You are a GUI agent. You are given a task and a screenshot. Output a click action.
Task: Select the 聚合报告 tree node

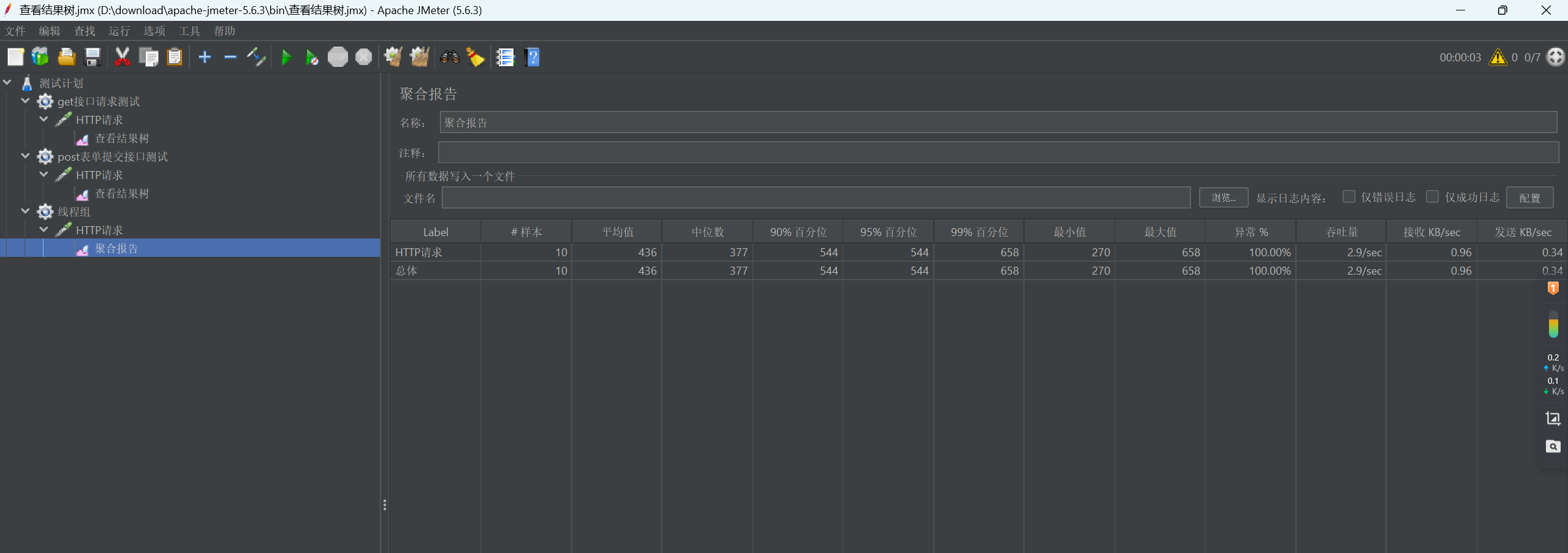click(116, 248)
